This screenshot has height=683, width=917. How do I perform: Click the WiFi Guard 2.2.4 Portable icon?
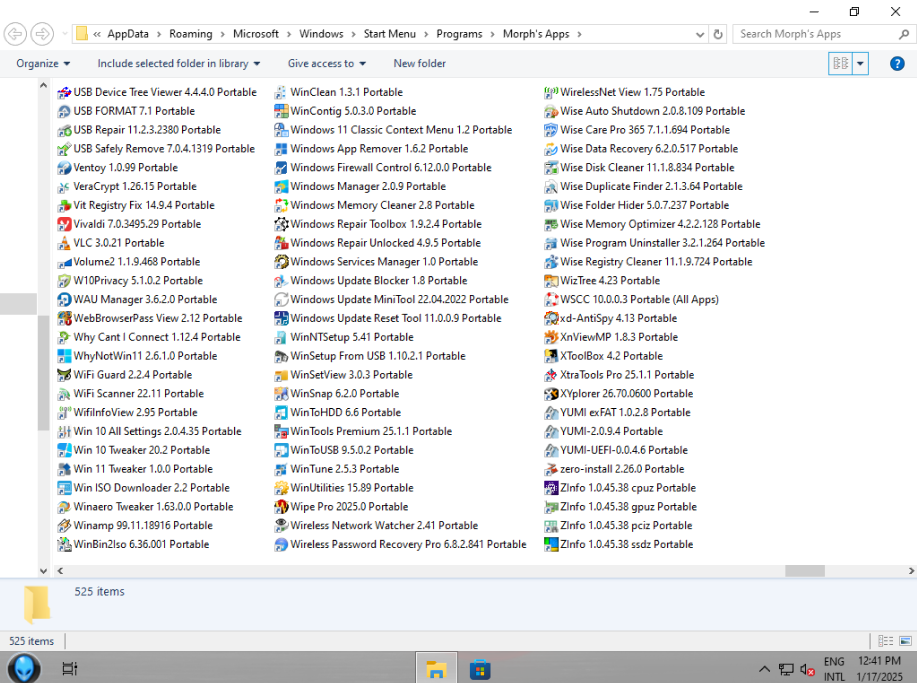coord(64,375)
